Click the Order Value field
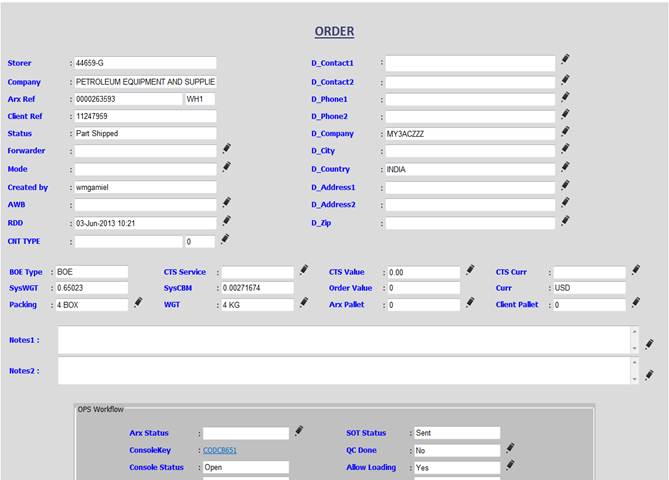The height and width of the screenshot is (480, 669). tap(424, 288)
